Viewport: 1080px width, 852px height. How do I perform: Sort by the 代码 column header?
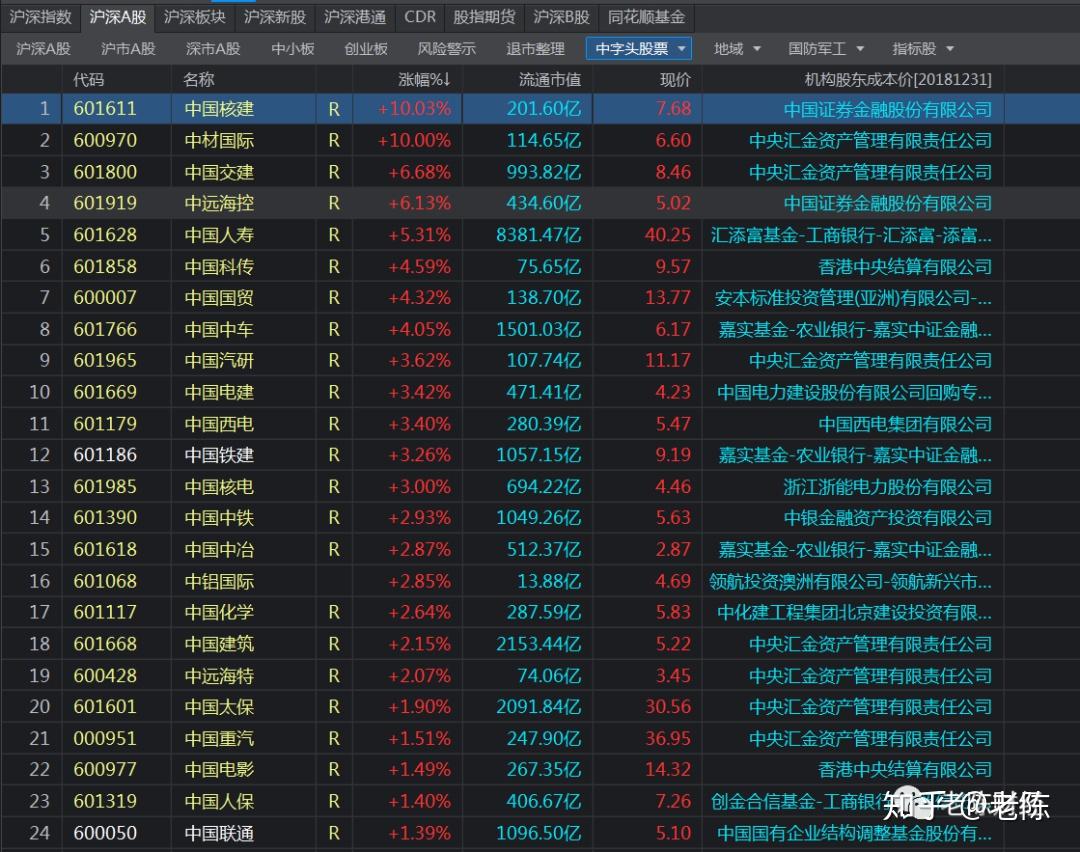[89, 80]
